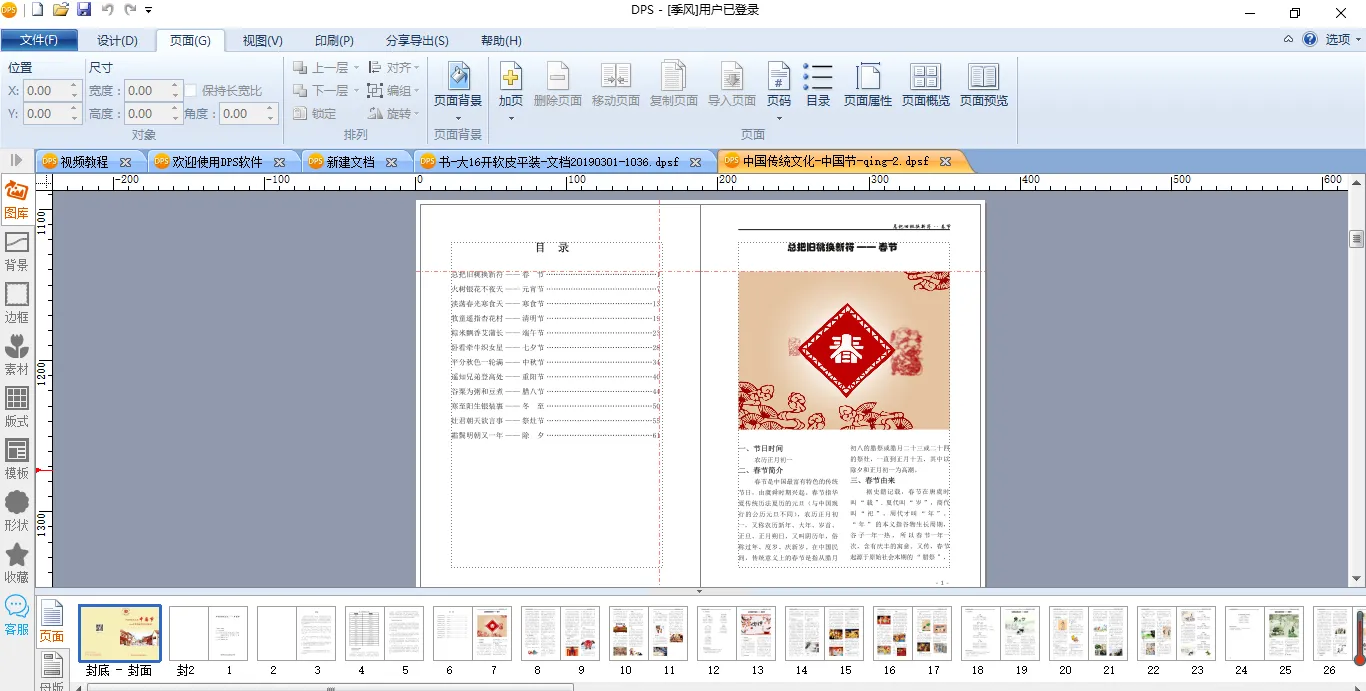Expand the 上一层 layer dropdown arrow
This screenshot has height=691, width=1366.
[x=356, y=68]
